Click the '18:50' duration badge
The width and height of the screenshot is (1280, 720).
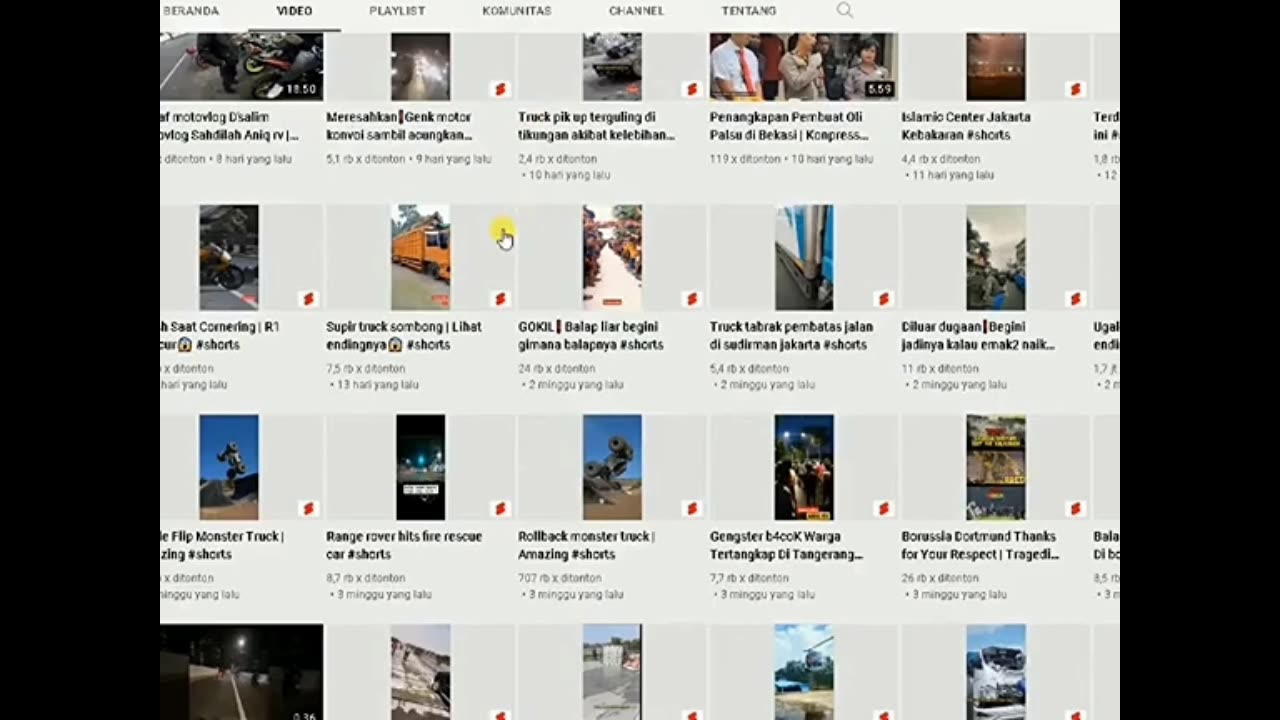point(301,89)
